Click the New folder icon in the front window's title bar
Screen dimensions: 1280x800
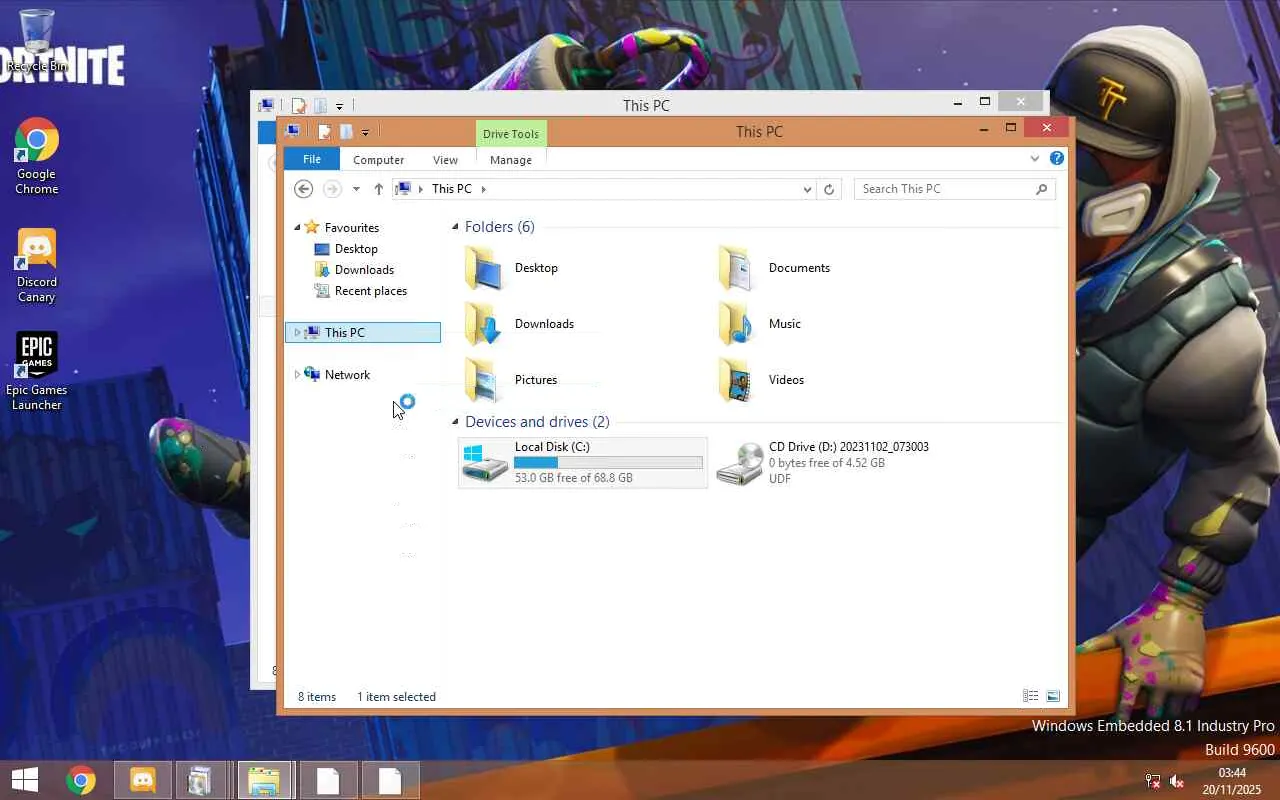pyautogui.click(x=345, y=131)
